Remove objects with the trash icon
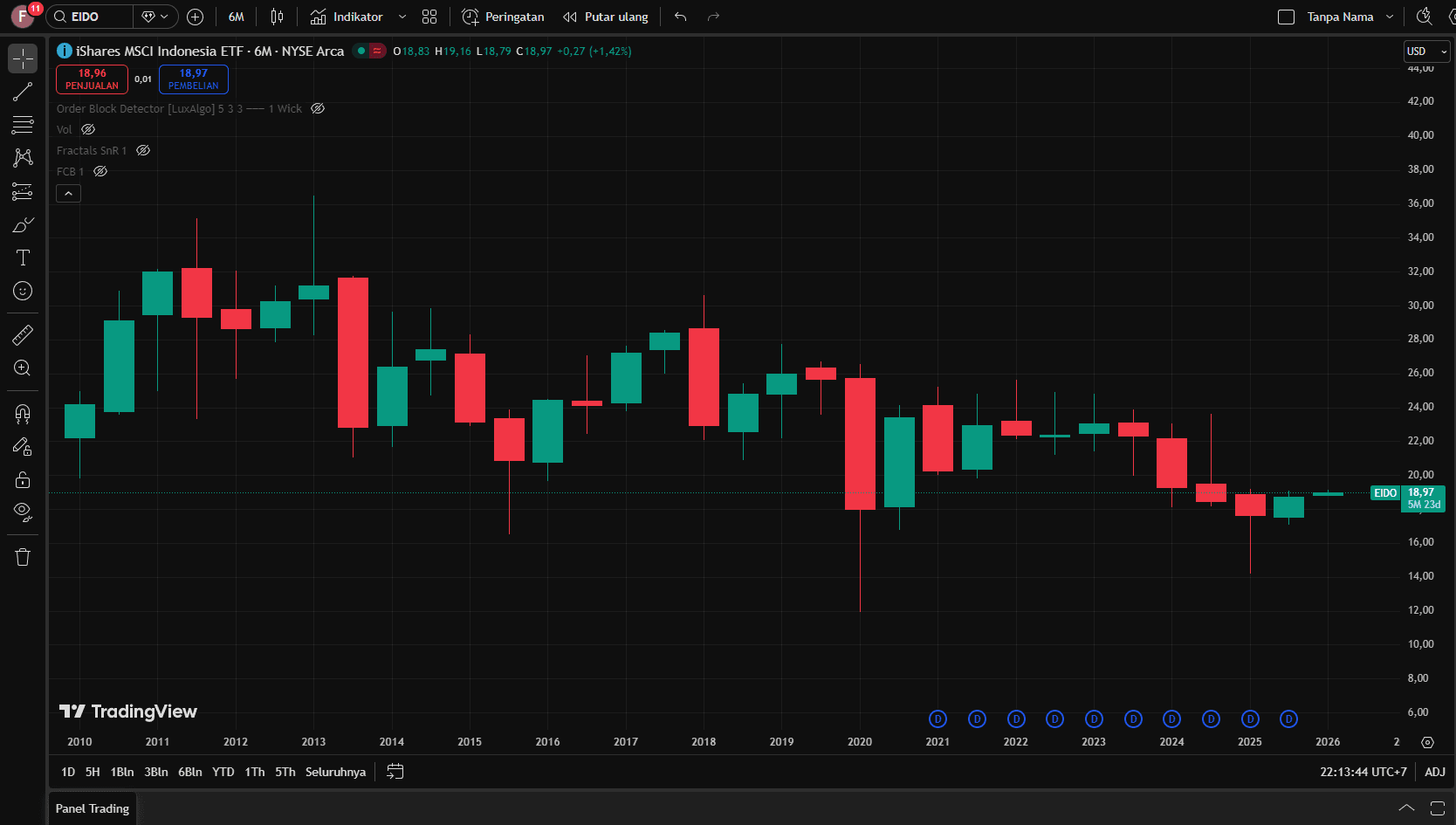Image resolution: width=1456 pixels, height=825 pixels. (23, 557)
